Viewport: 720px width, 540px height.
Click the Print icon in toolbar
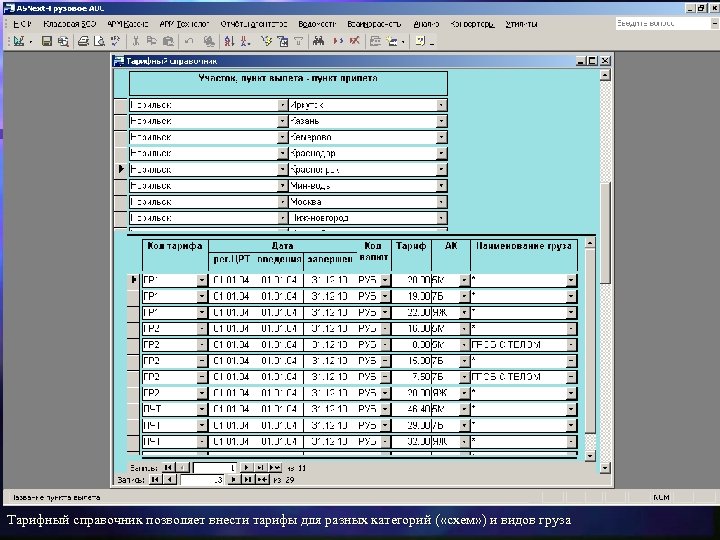(x=83, y=41)
